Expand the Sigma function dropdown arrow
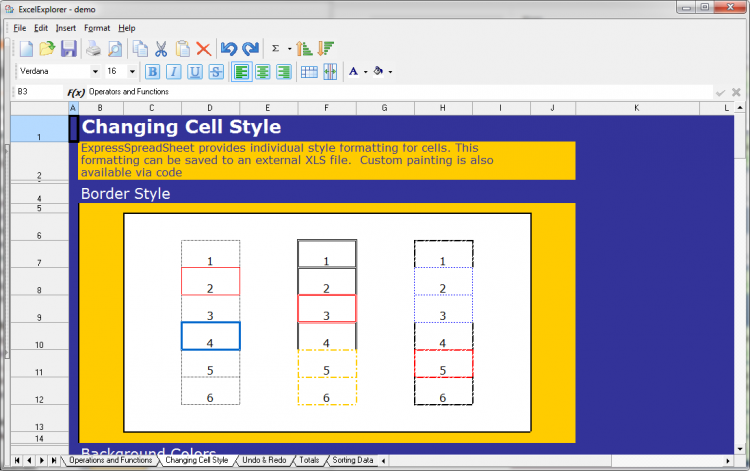This screenshot has height=471, width=750. click(x=289, y=49)
